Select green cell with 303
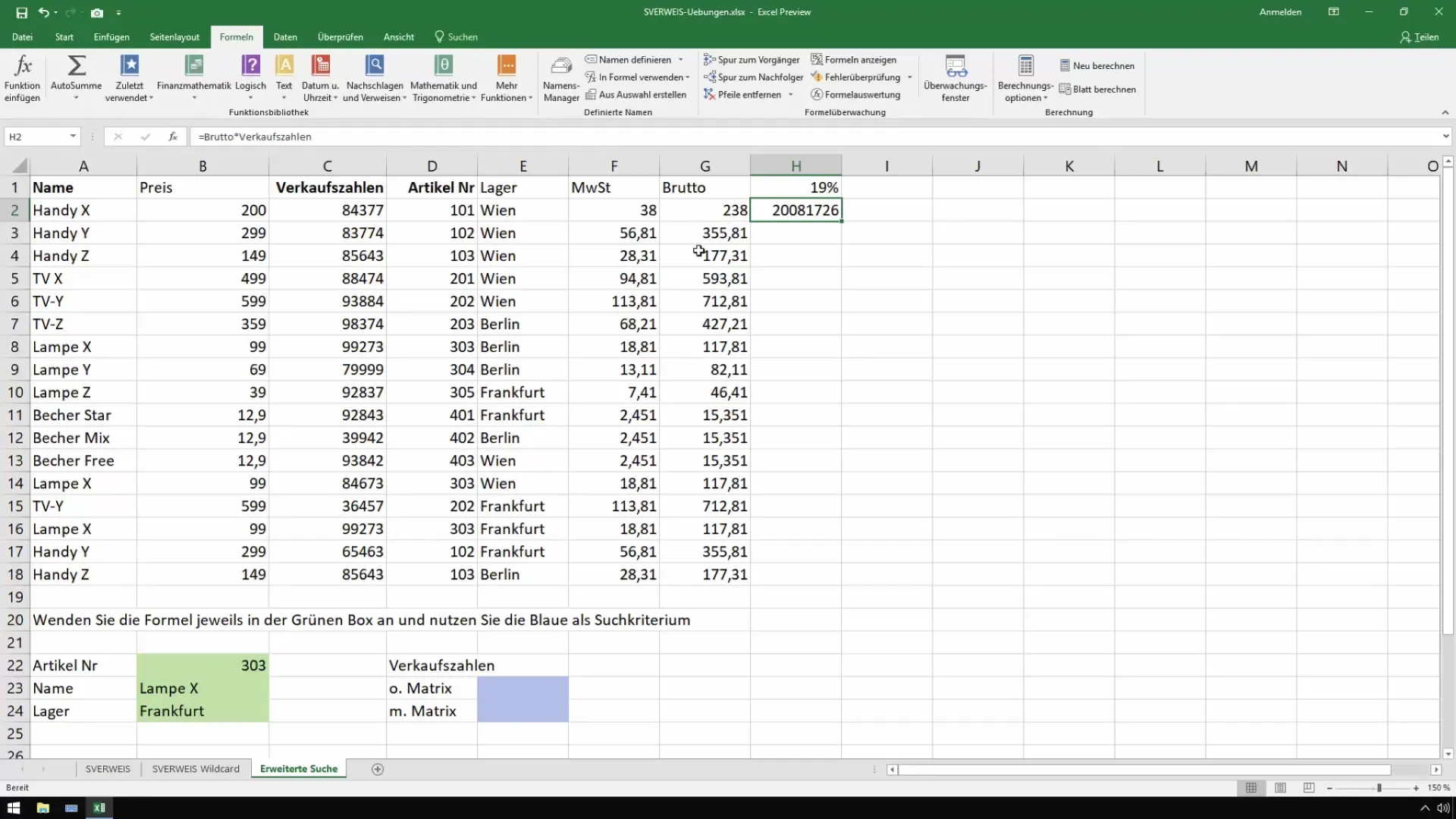 [x=202, y=665]
